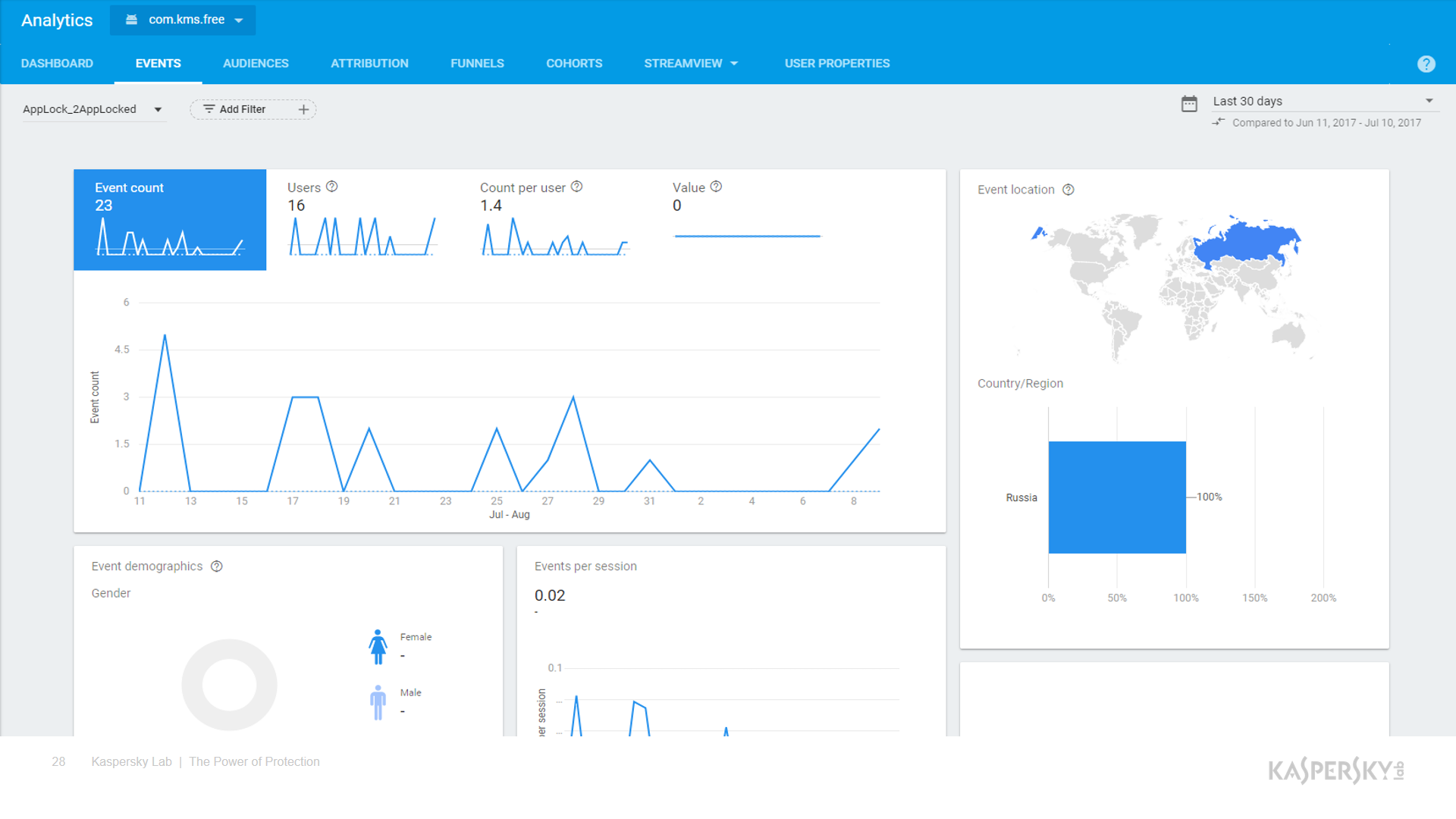Click the help icon beside Value
1456x819 pixels.
[x=716, y=187]
